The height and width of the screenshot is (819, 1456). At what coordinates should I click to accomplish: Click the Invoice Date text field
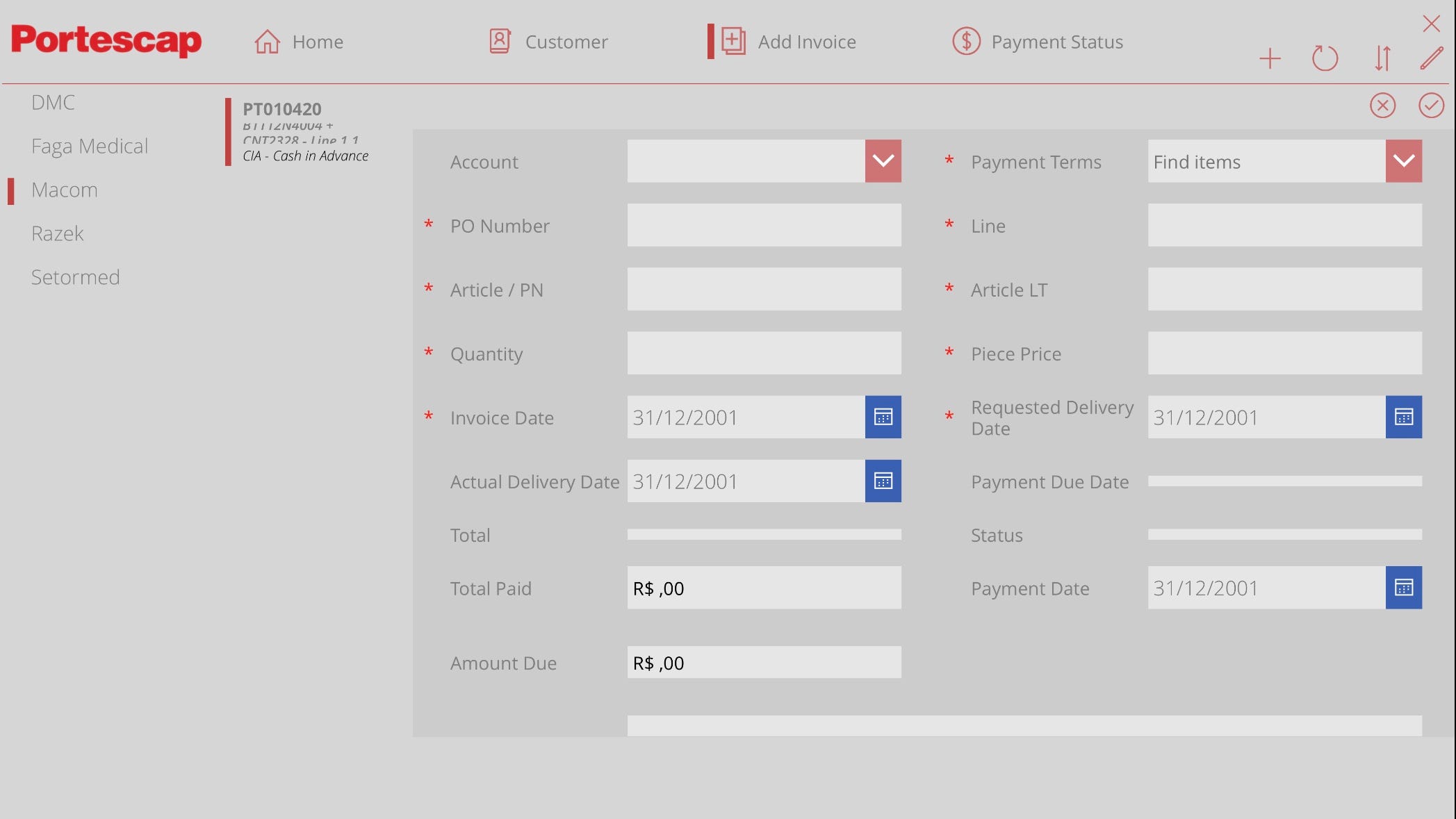pyautogui.click(x=746, y=417)
